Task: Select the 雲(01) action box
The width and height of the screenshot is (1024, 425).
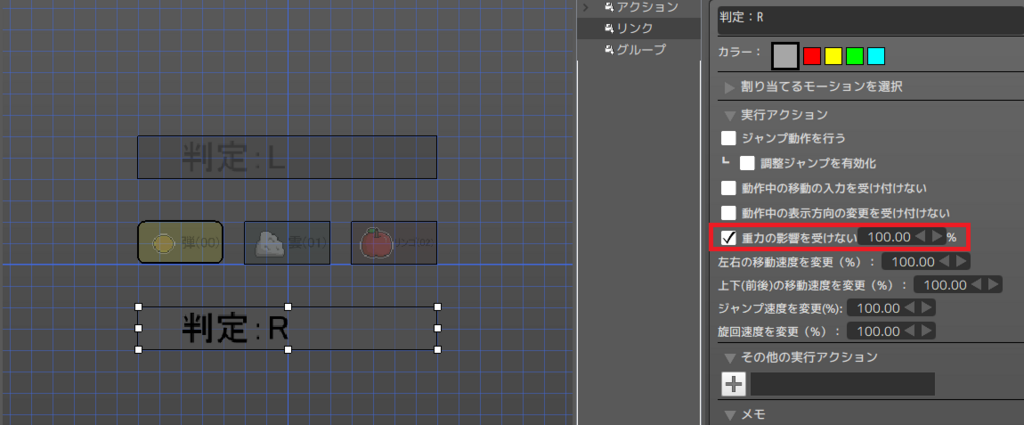Action: [287, 243]
